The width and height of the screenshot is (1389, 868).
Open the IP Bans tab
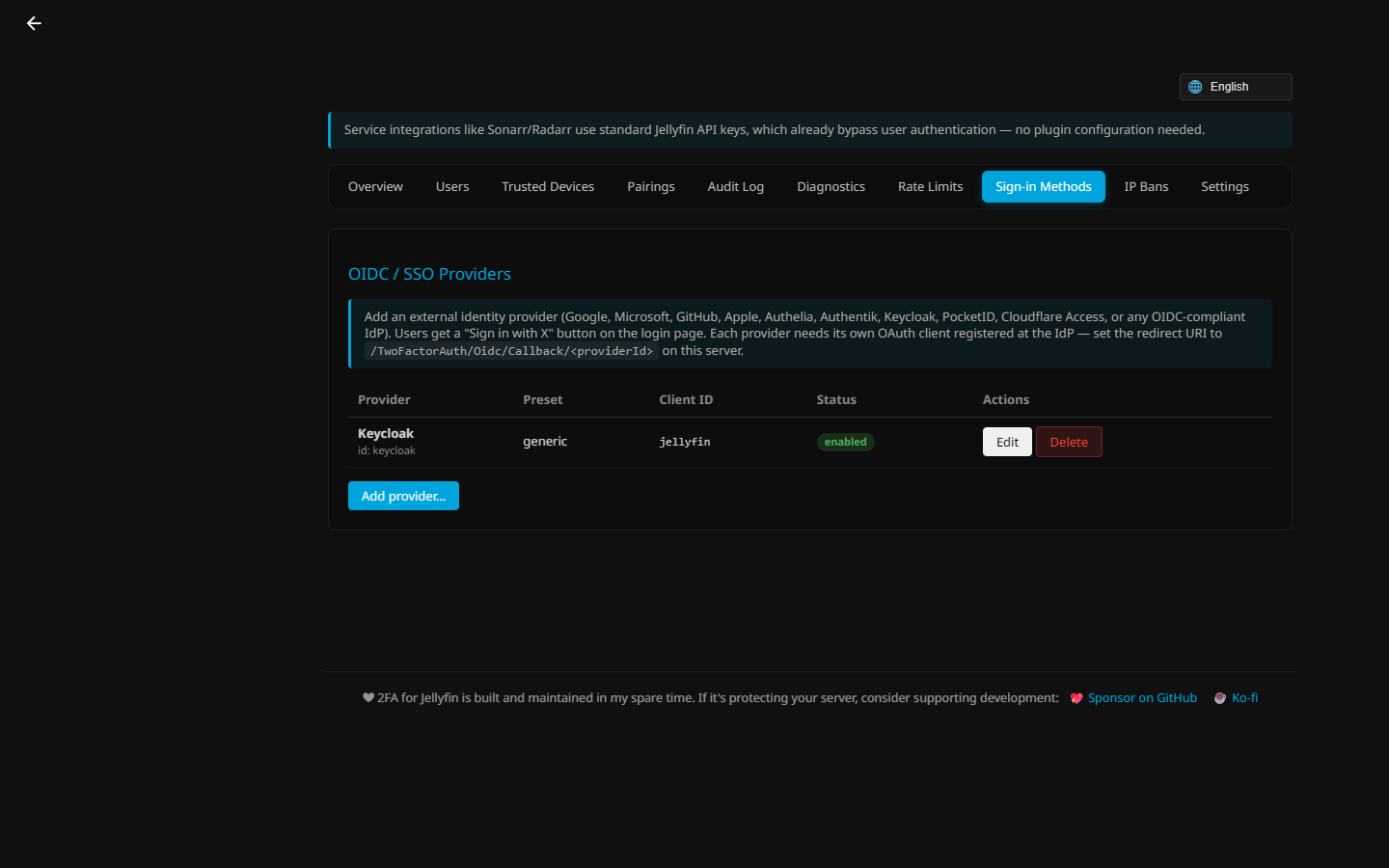(x=1146, y=187)
